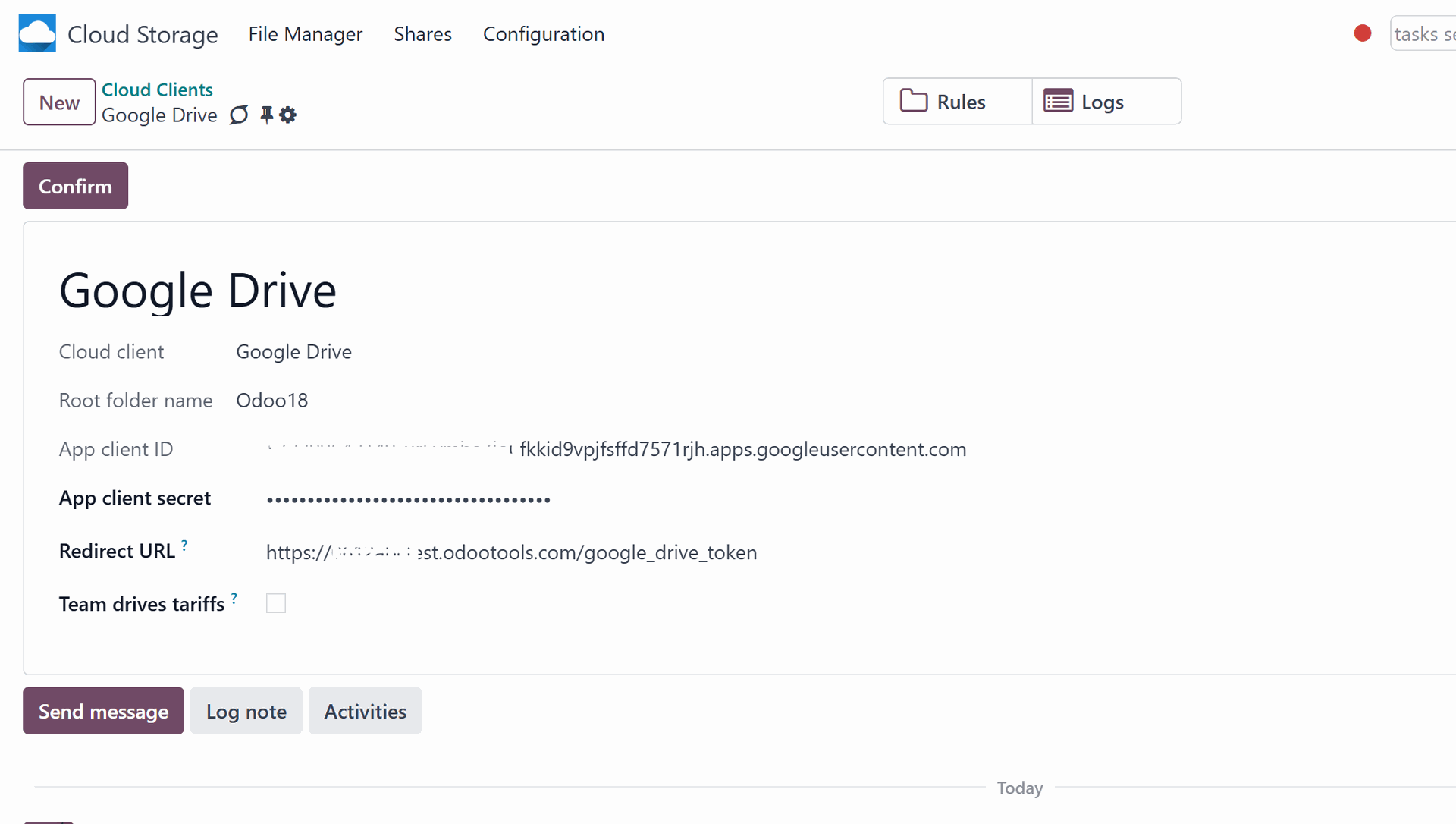The image size is (1456, 824).
Task: Click the Google Drive breadcrumb record name
Action: coord(159,115)
